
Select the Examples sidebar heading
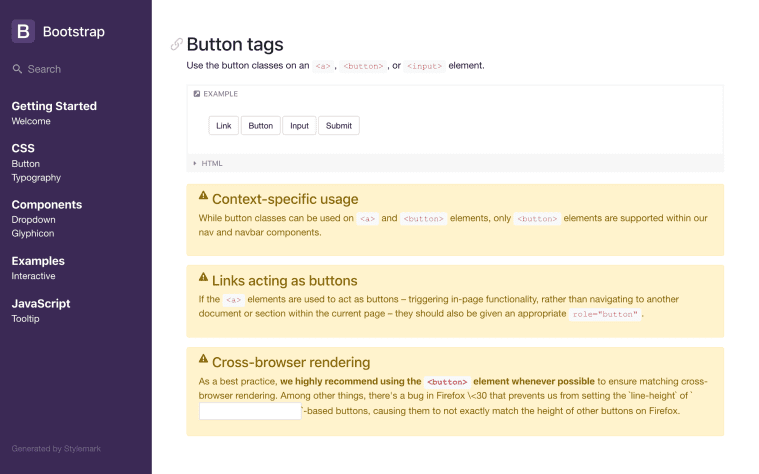tap(38, 261)
